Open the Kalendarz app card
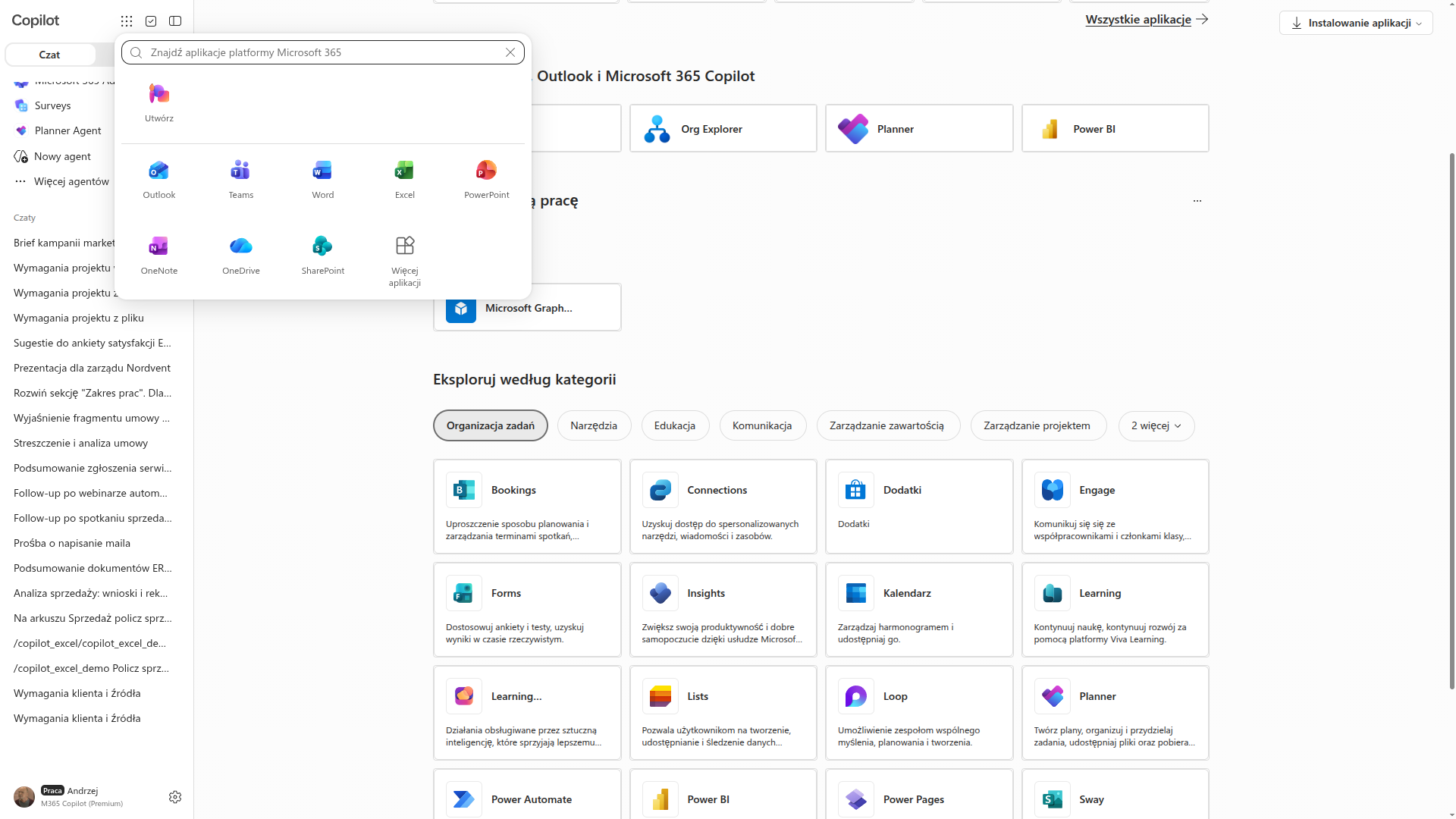The width and height of the screenshot is (1456, 819). coord(919,610)
